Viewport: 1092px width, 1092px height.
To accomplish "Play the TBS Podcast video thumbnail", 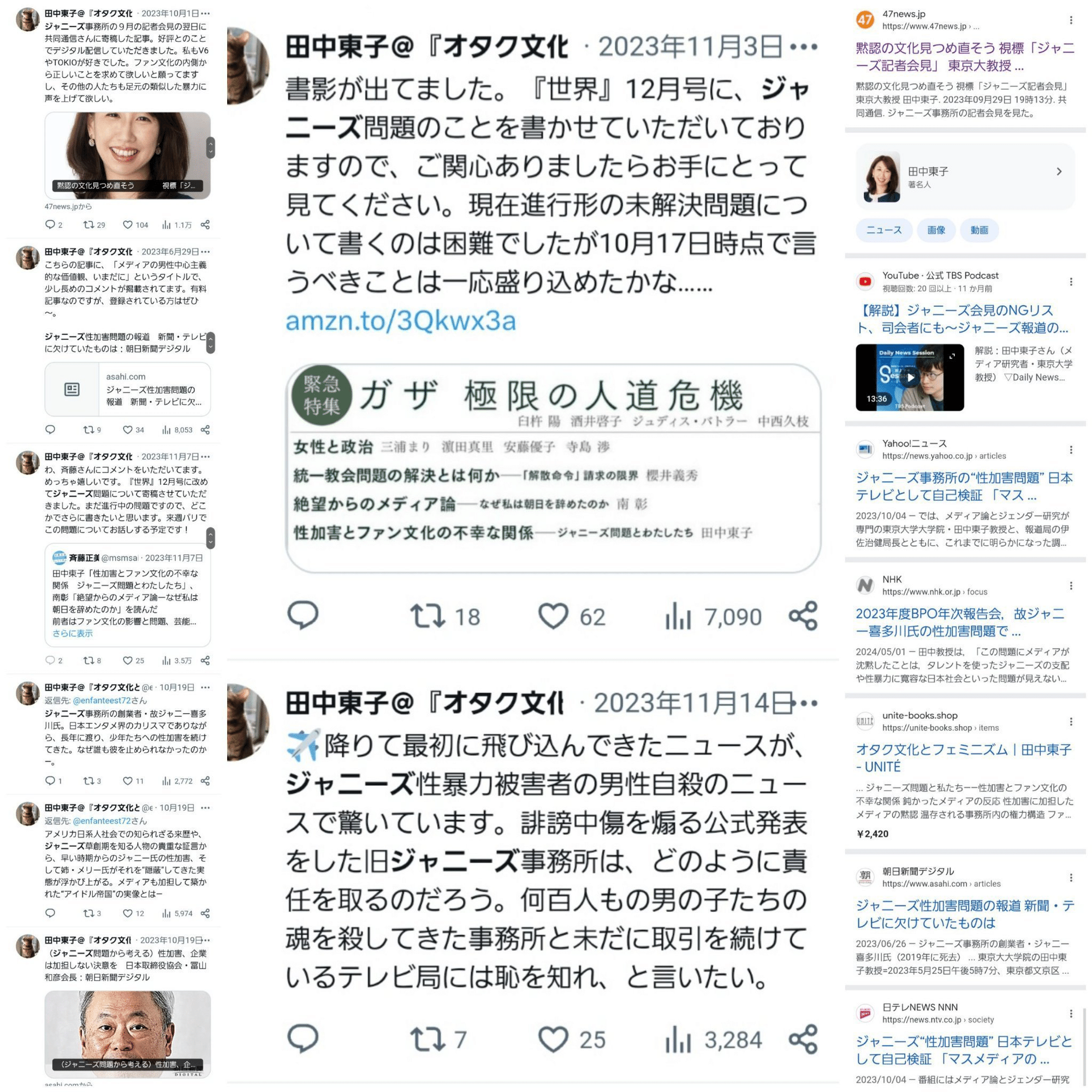I will pos(910,377).
